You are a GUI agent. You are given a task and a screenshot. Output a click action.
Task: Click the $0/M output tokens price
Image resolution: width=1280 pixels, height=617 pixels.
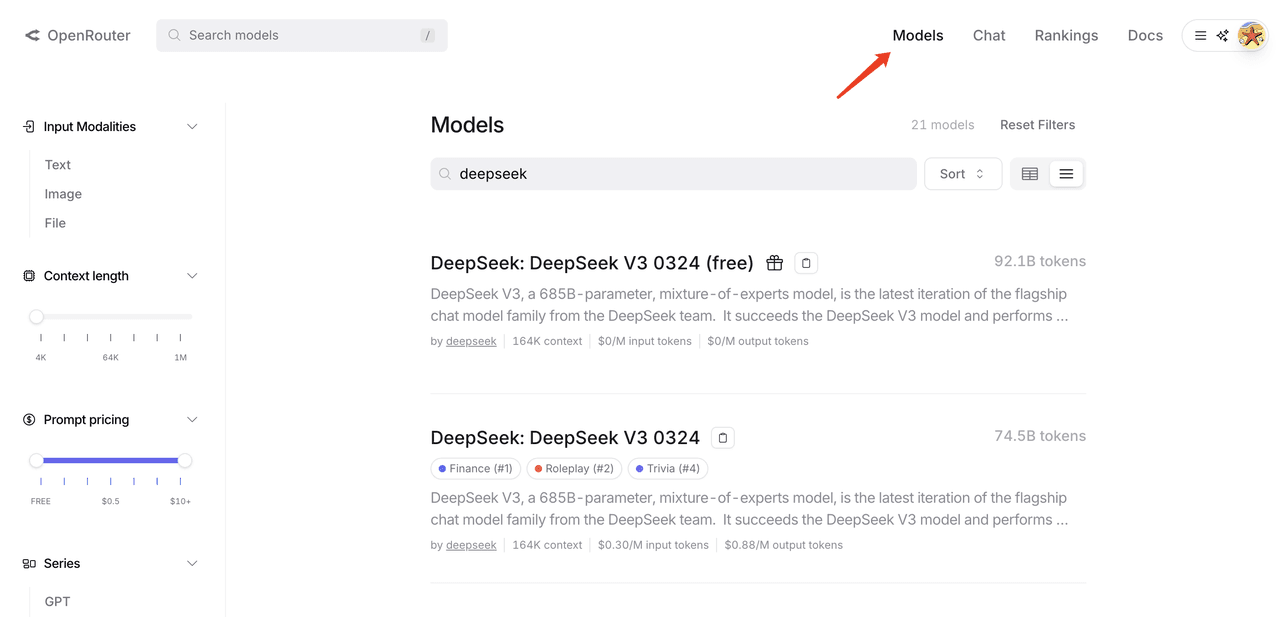pyautogui.click(x=758, y=341)
